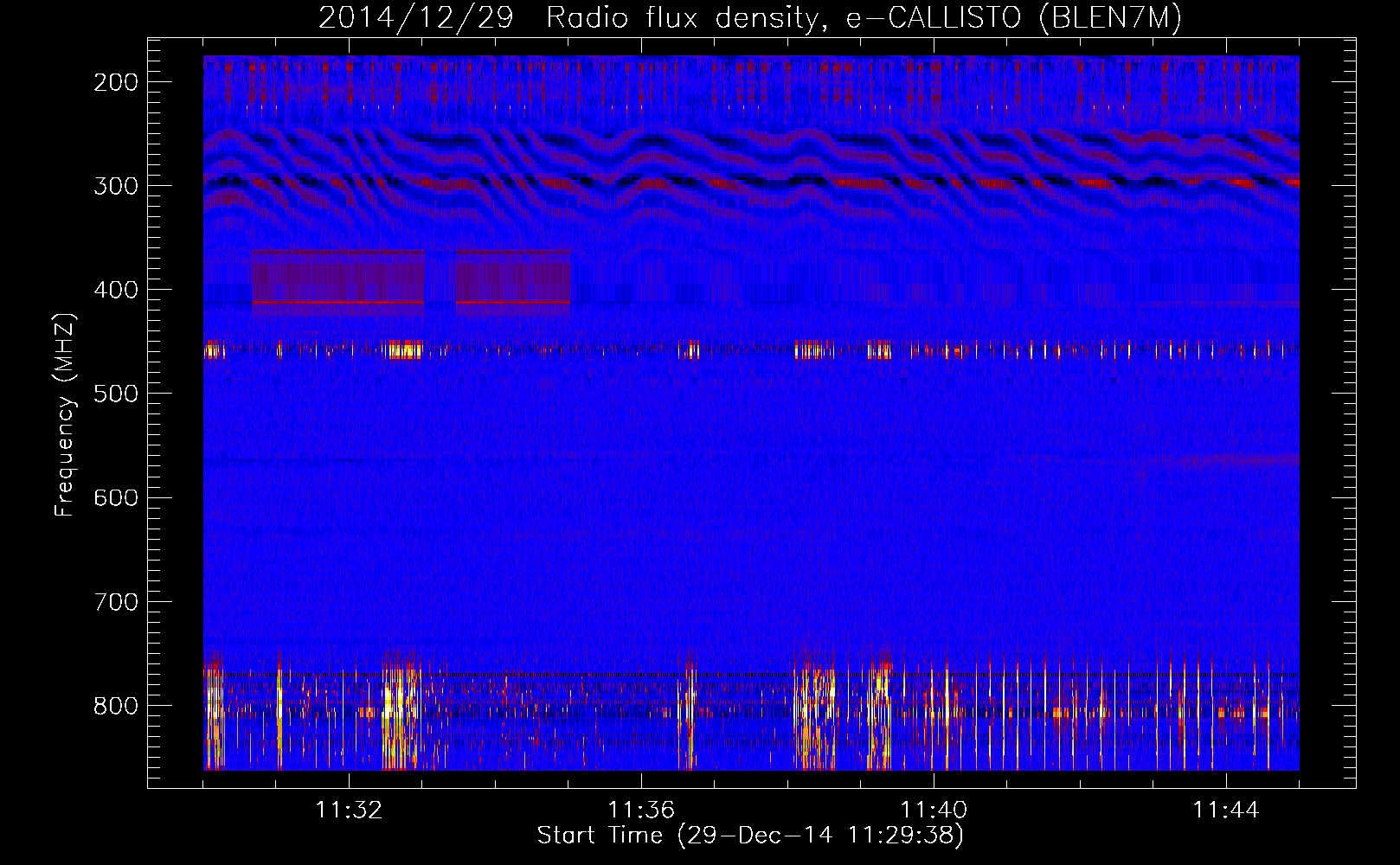Click the 200 frequency tick label
The height and width of the screenshot is (865, 1400).
click(116, 82)
